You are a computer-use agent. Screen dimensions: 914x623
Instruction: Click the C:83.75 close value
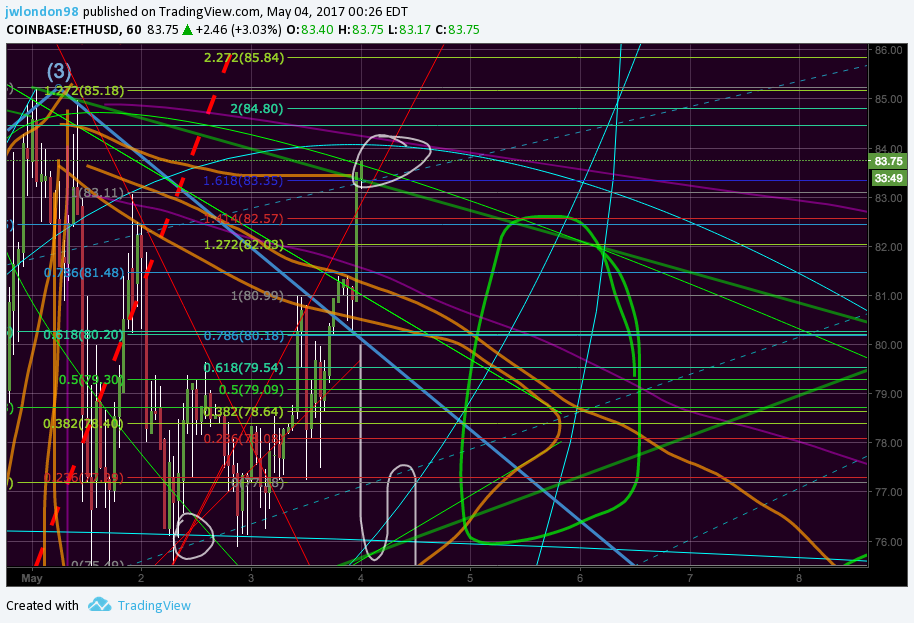pos(458,30)
